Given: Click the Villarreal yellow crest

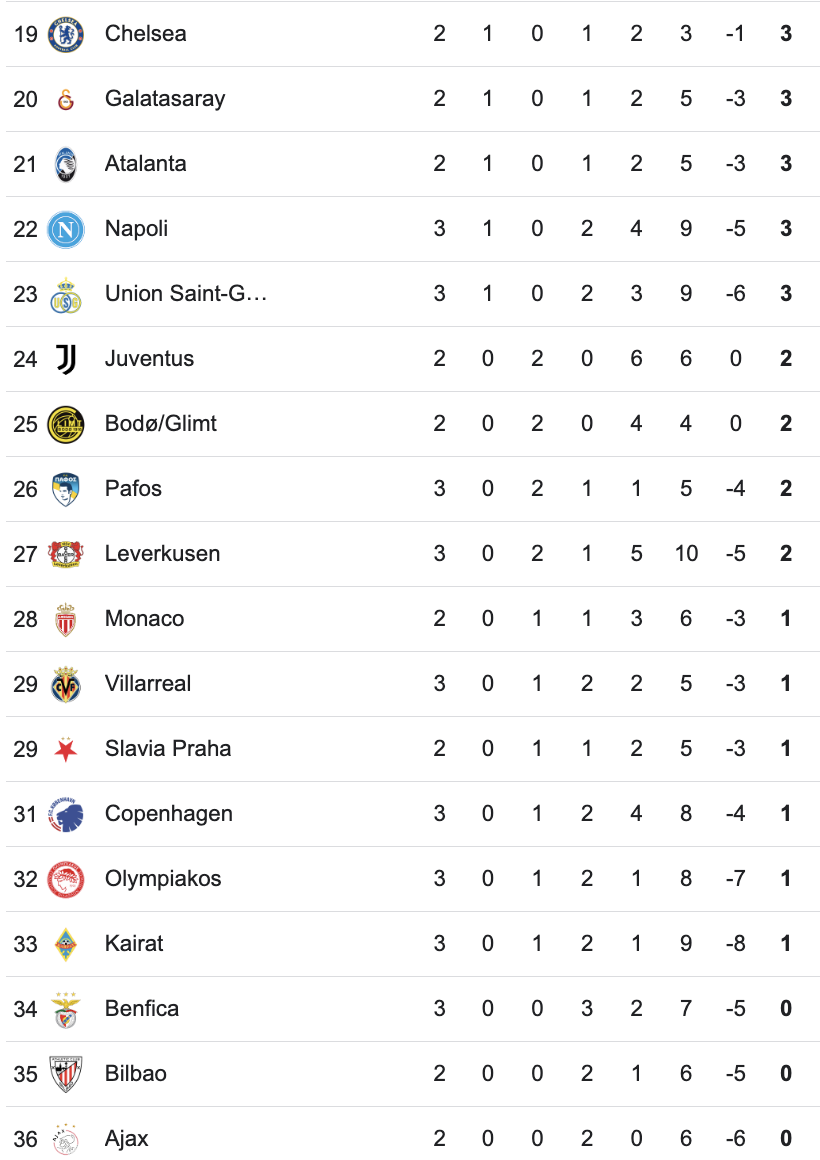Looking at the screenshot, I should pos(66,684).
